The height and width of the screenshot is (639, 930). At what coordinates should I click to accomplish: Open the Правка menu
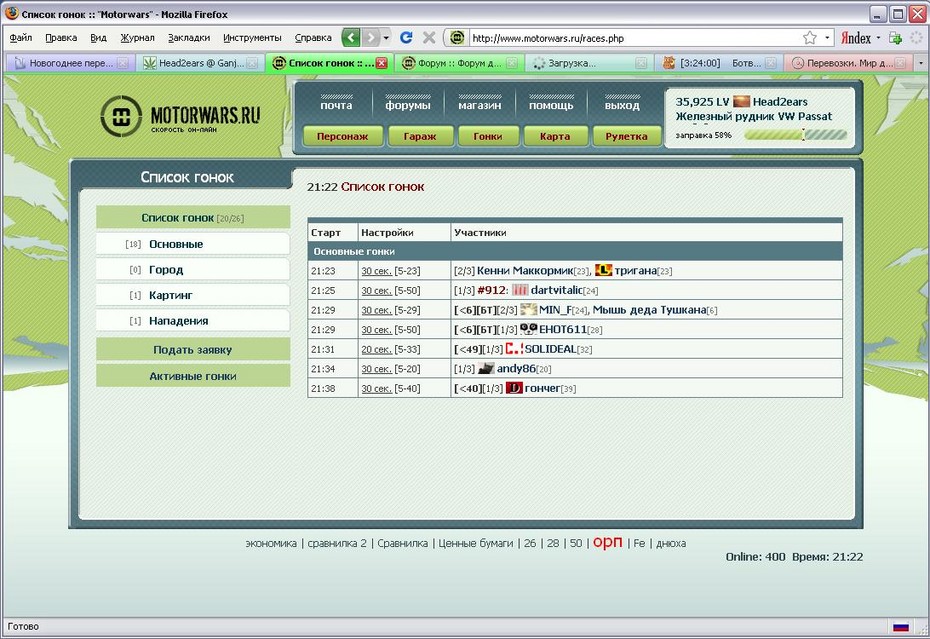click(61, 38)
